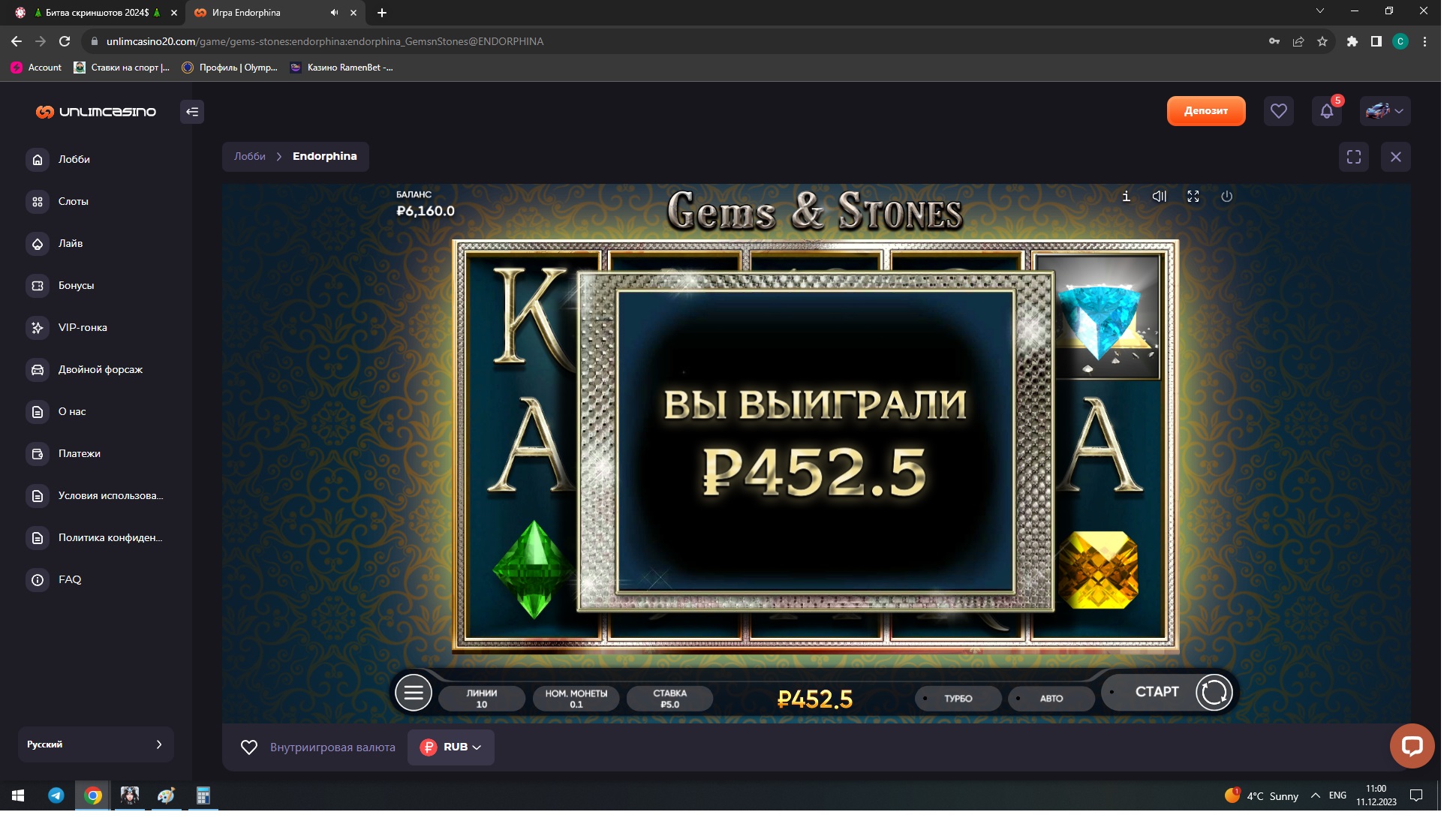Mute the game sound icon
The height and width of the screenshot is (824, 1456).
(x=1159, y=197)
